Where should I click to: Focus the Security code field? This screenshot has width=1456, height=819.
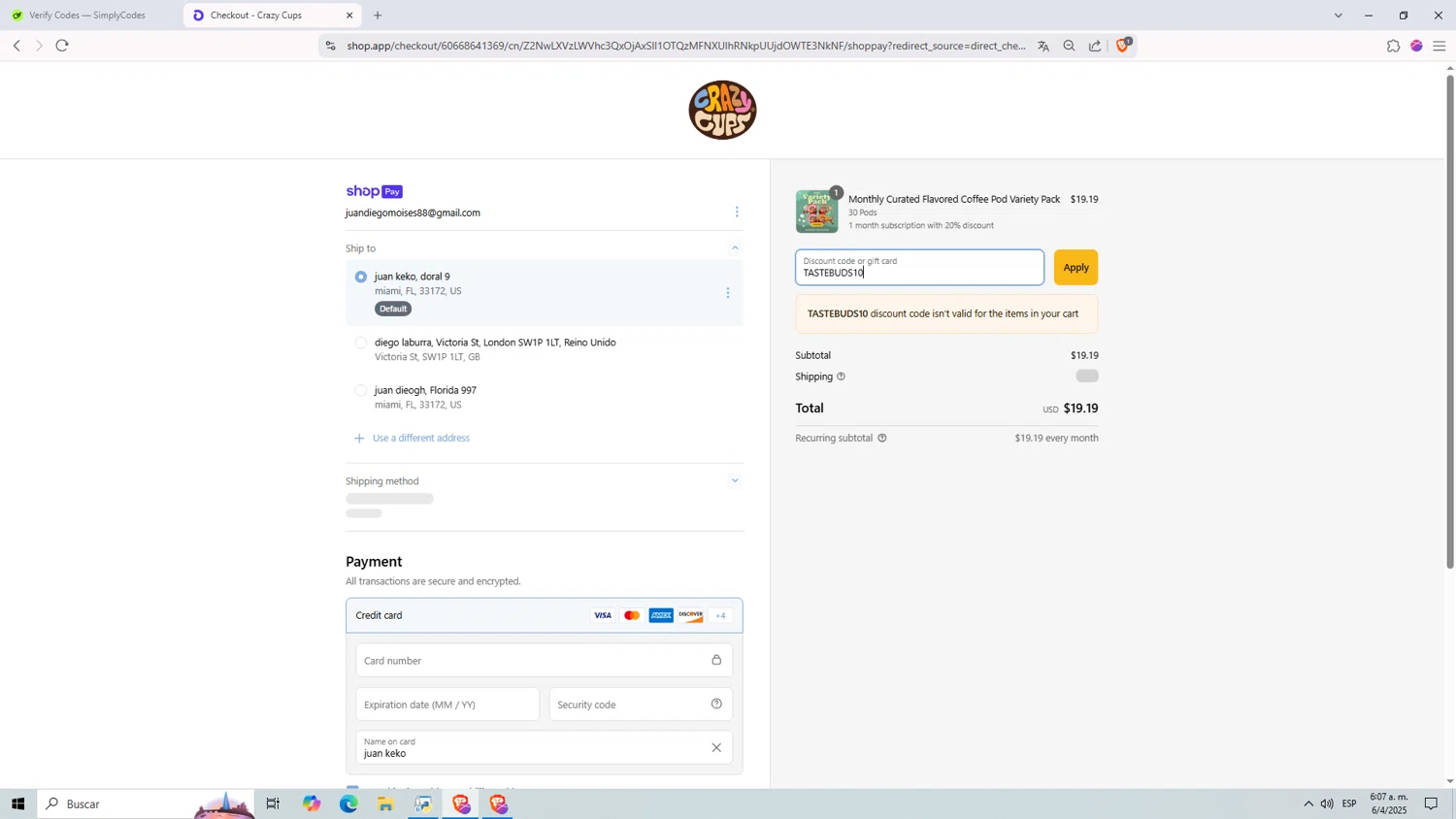point(641,704)
